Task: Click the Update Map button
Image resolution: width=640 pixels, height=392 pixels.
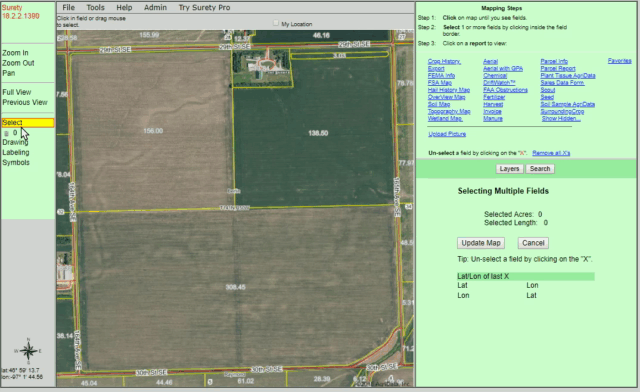Action: pos(481,243)
